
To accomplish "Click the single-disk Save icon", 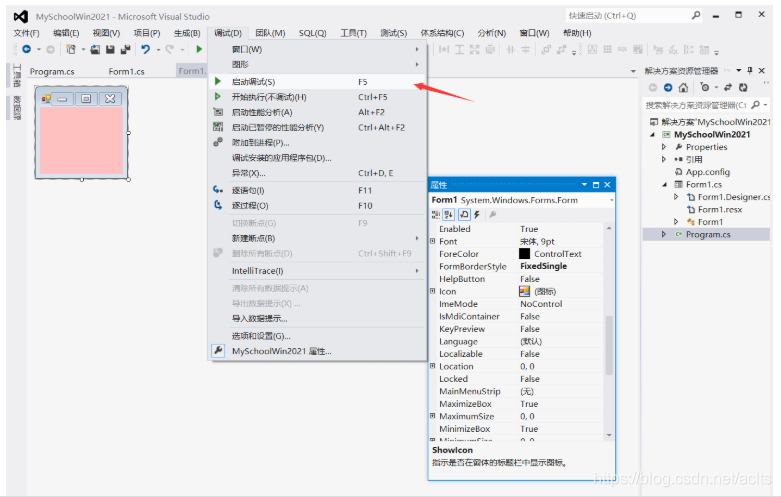I will coord(110,49).
